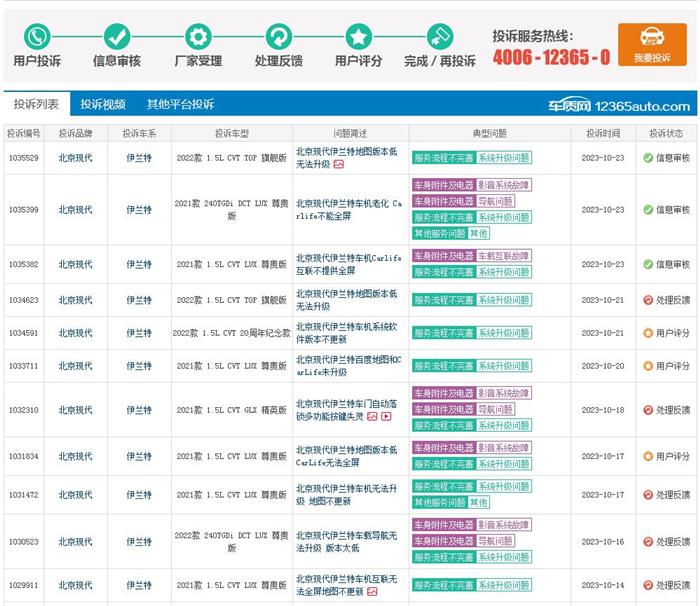Screen dimensions: 700x606
Task: Open 伊兰特 series link in row 1035399
Action: tap(139, 209)
